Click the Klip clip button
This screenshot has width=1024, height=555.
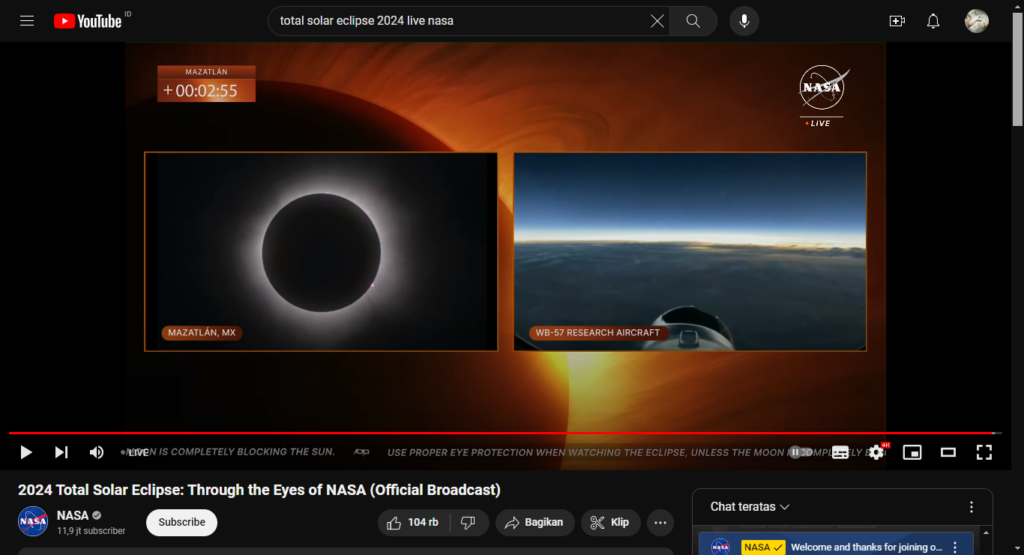coord(610,522)
